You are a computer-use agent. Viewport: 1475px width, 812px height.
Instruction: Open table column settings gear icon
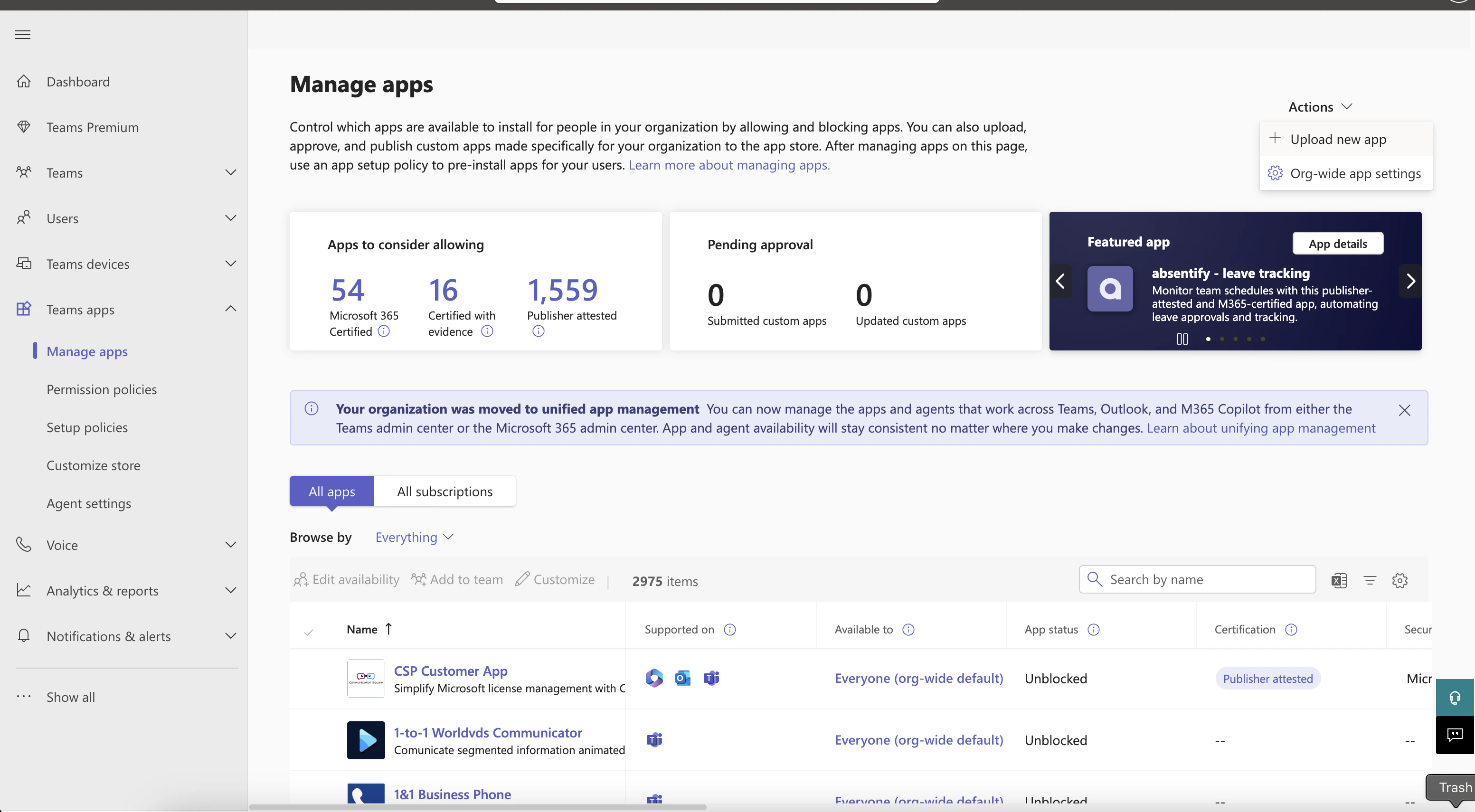pyautogui.click(x=1400, y=580)
